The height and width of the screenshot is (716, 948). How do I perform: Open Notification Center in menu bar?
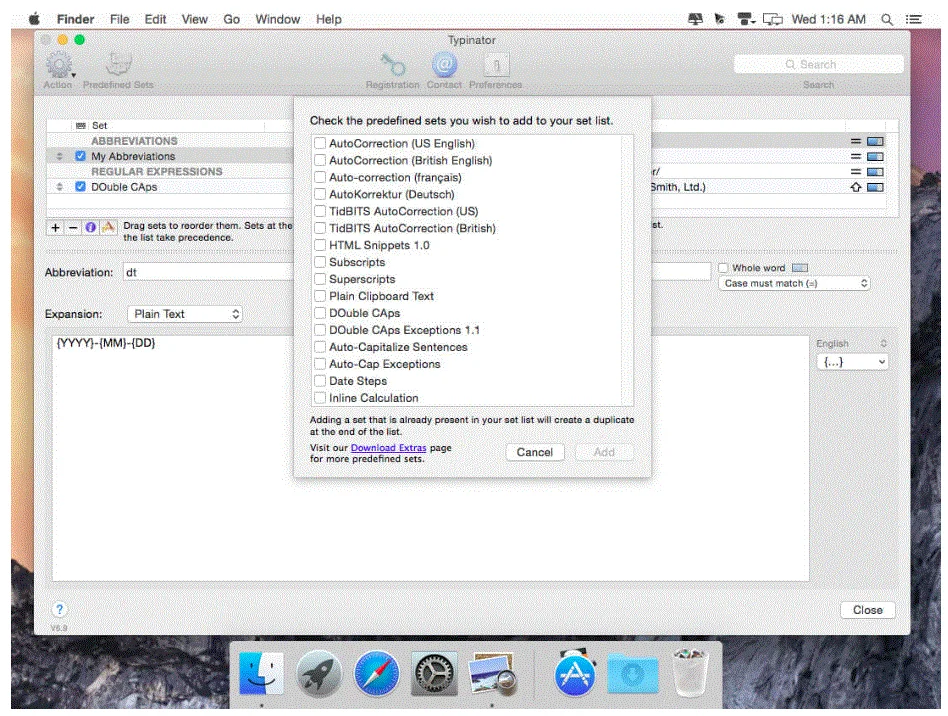point(914,19)
